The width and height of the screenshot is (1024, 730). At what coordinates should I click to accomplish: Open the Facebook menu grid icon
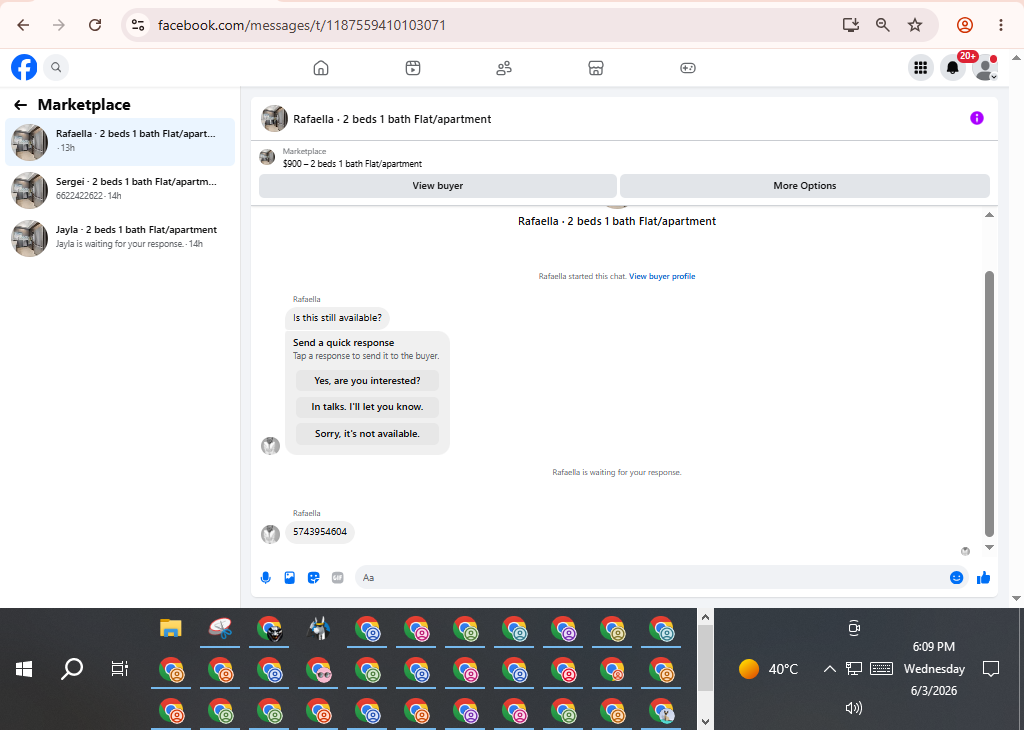pyautogui.click(x=921, y=67)
